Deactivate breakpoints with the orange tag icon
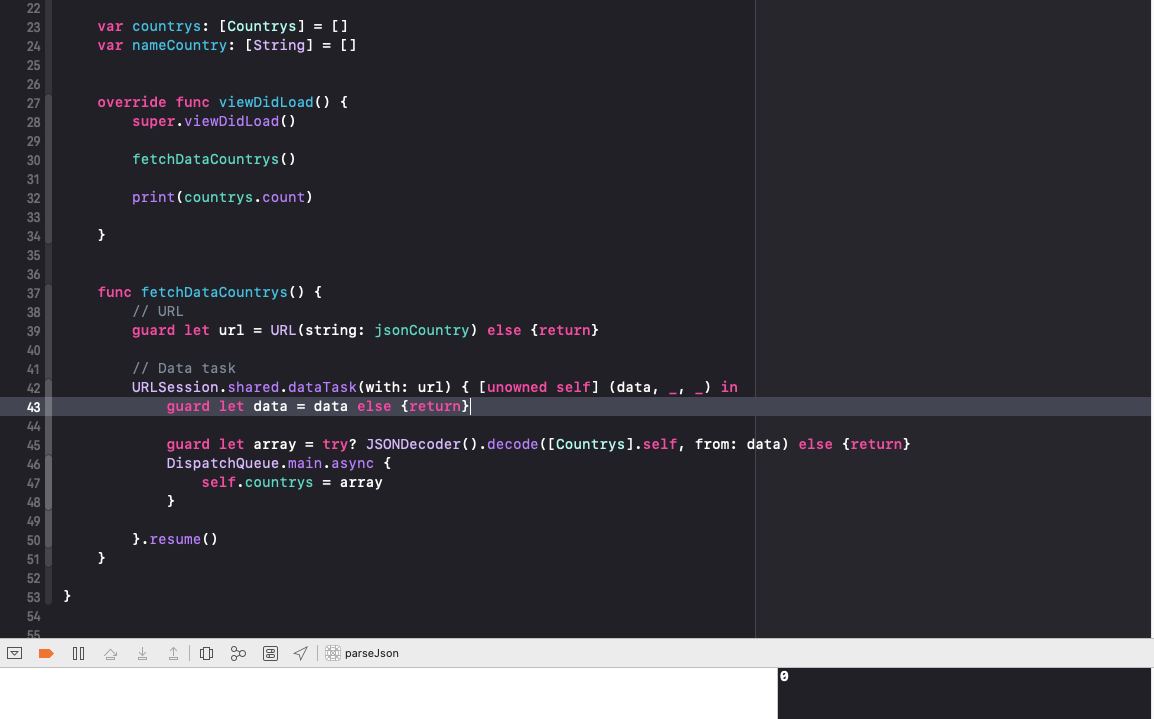The image size is (1154, 719). tap(46, 653)
